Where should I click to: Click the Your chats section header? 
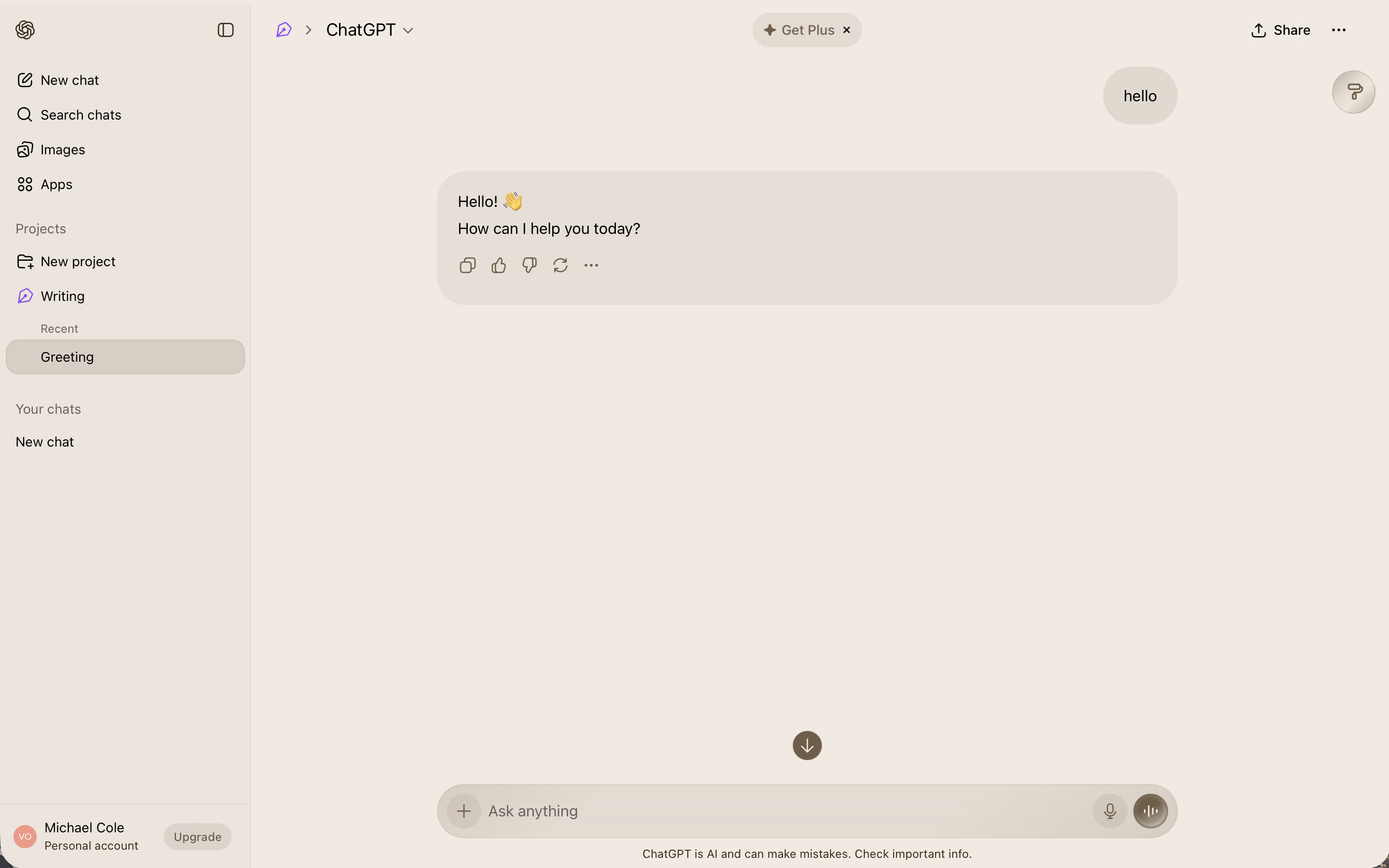[x=48, y=409]
